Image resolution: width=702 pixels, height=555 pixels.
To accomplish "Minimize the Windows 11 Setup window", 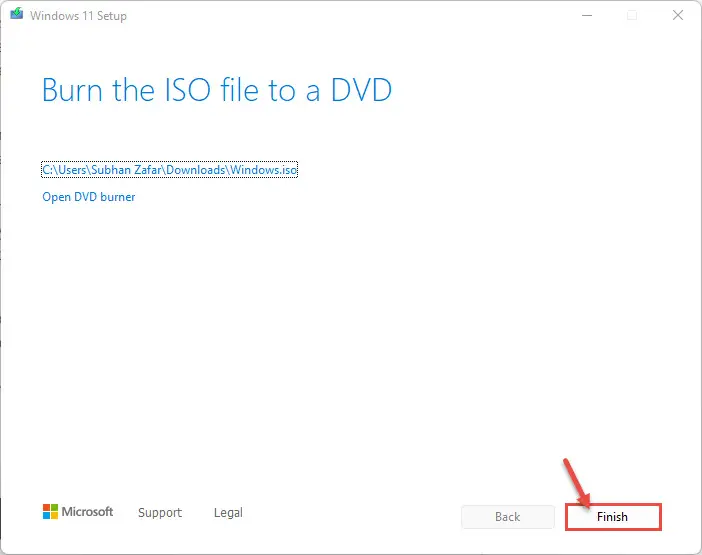I will coord(587,15).
